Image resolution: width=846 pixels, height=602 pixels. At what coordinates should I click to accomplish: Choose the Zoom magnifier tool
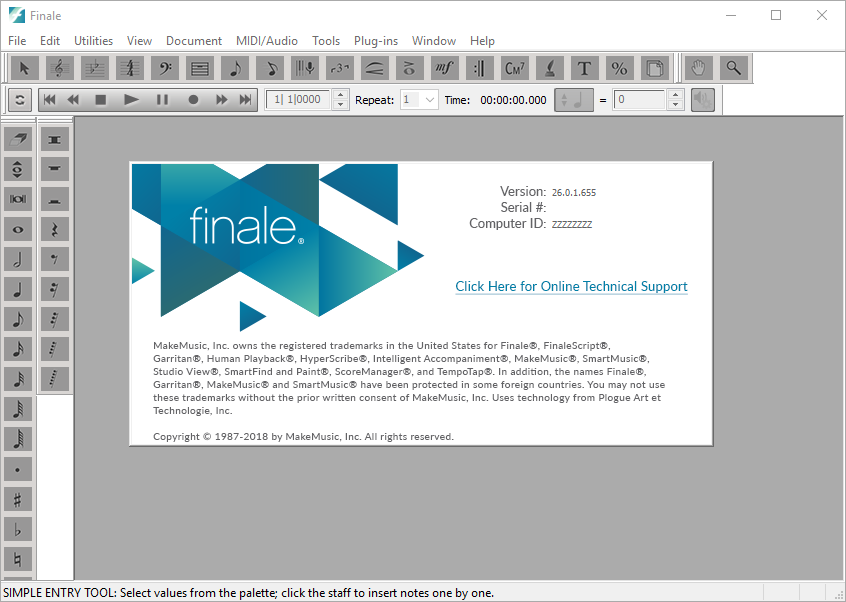coord(734,68)
